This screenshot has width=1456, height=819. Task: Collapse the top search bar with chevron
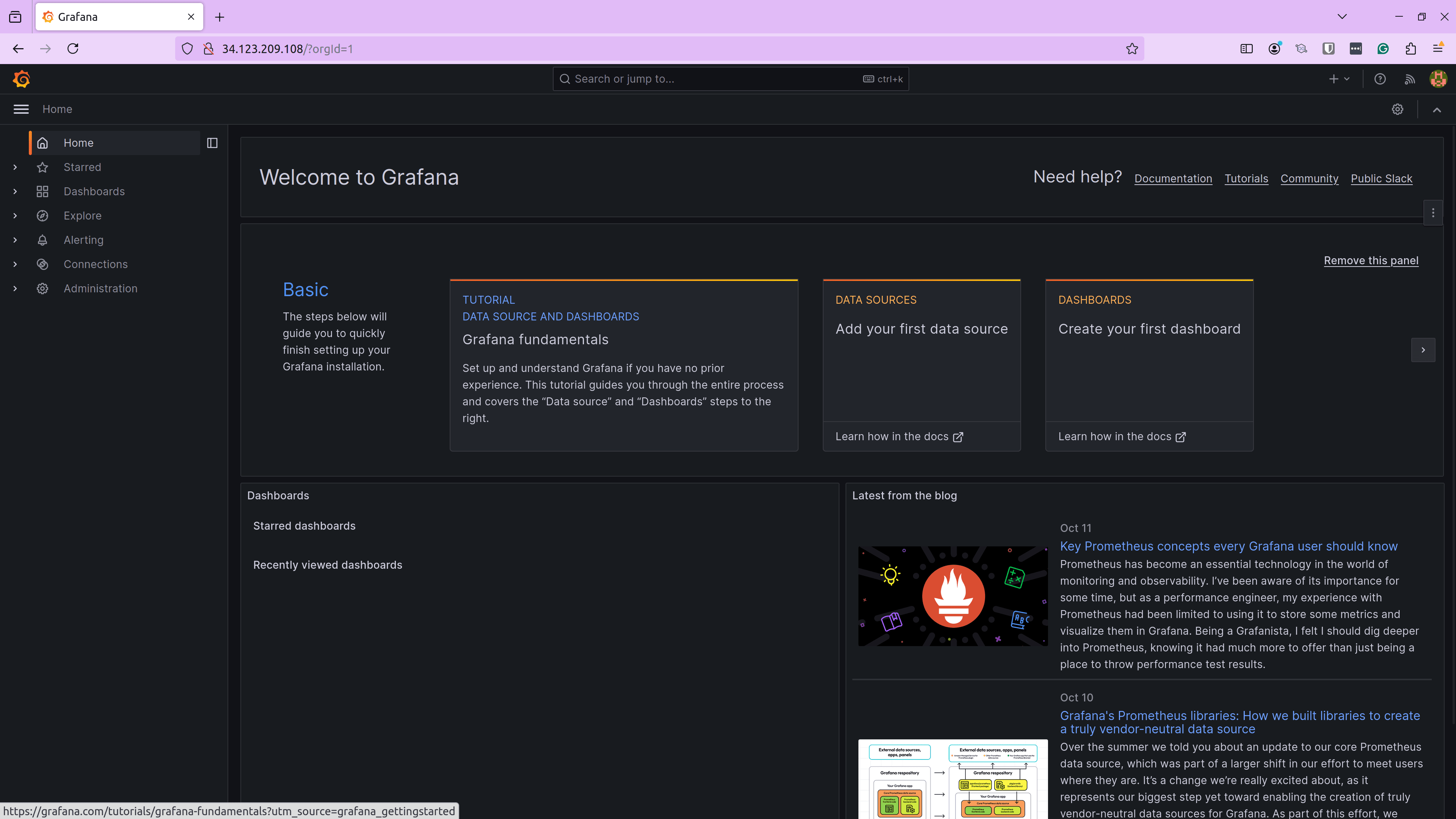point(1436,109)
